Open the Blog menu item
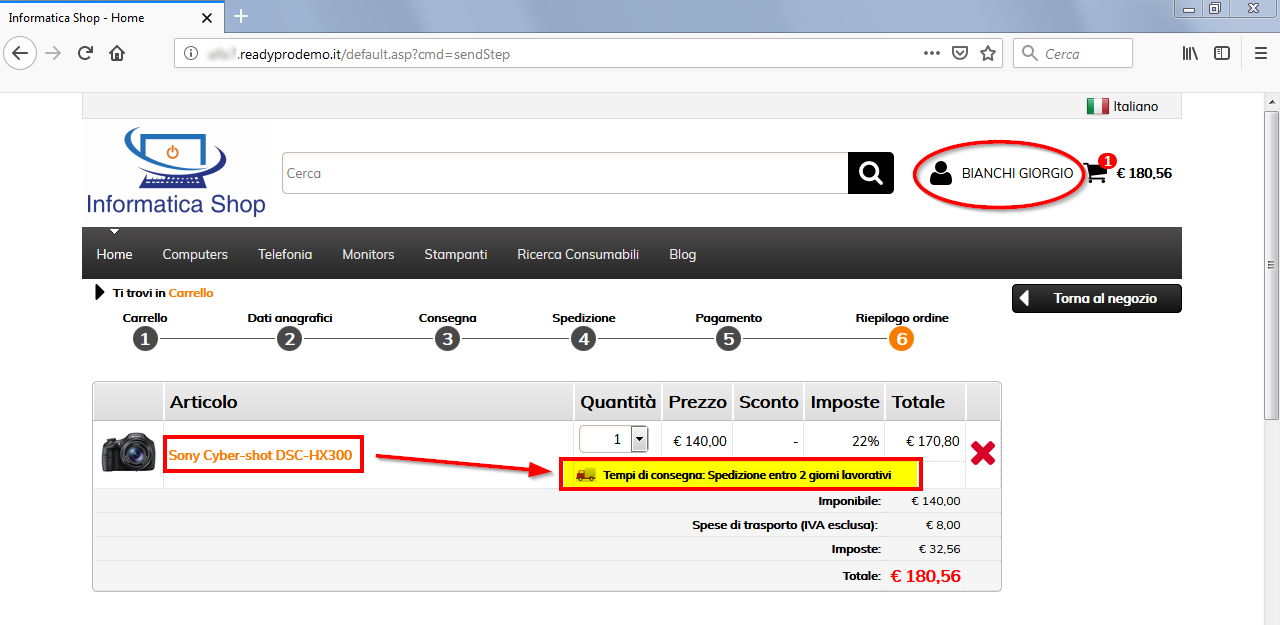Image resolution: width=1280 pixels, height=625 pixels. point(683,254)
